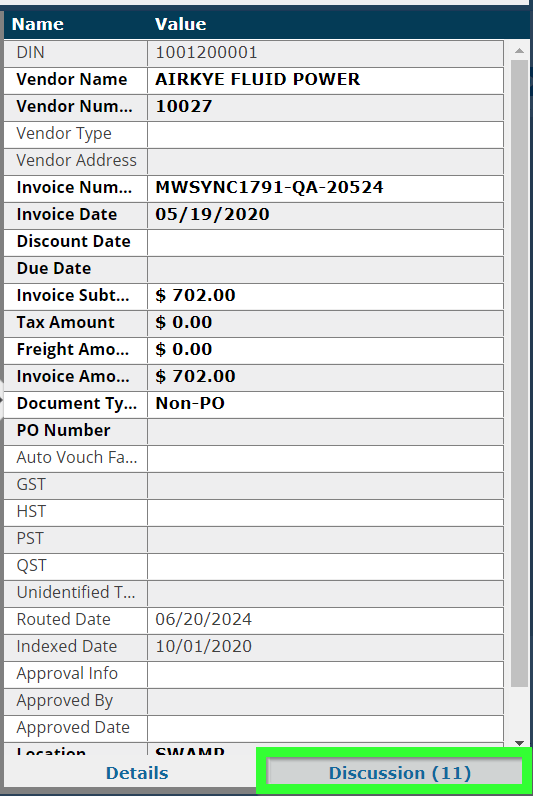Click the scrollbar up arrow

(519, 51)
